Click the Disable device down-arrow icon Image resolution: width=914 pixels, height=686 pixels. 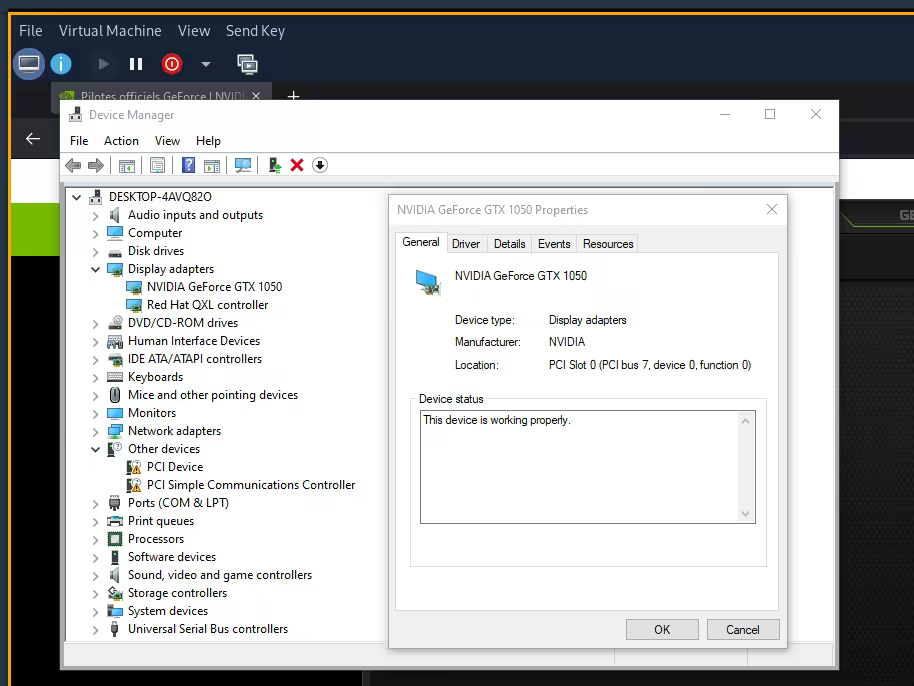click(319, 166)
